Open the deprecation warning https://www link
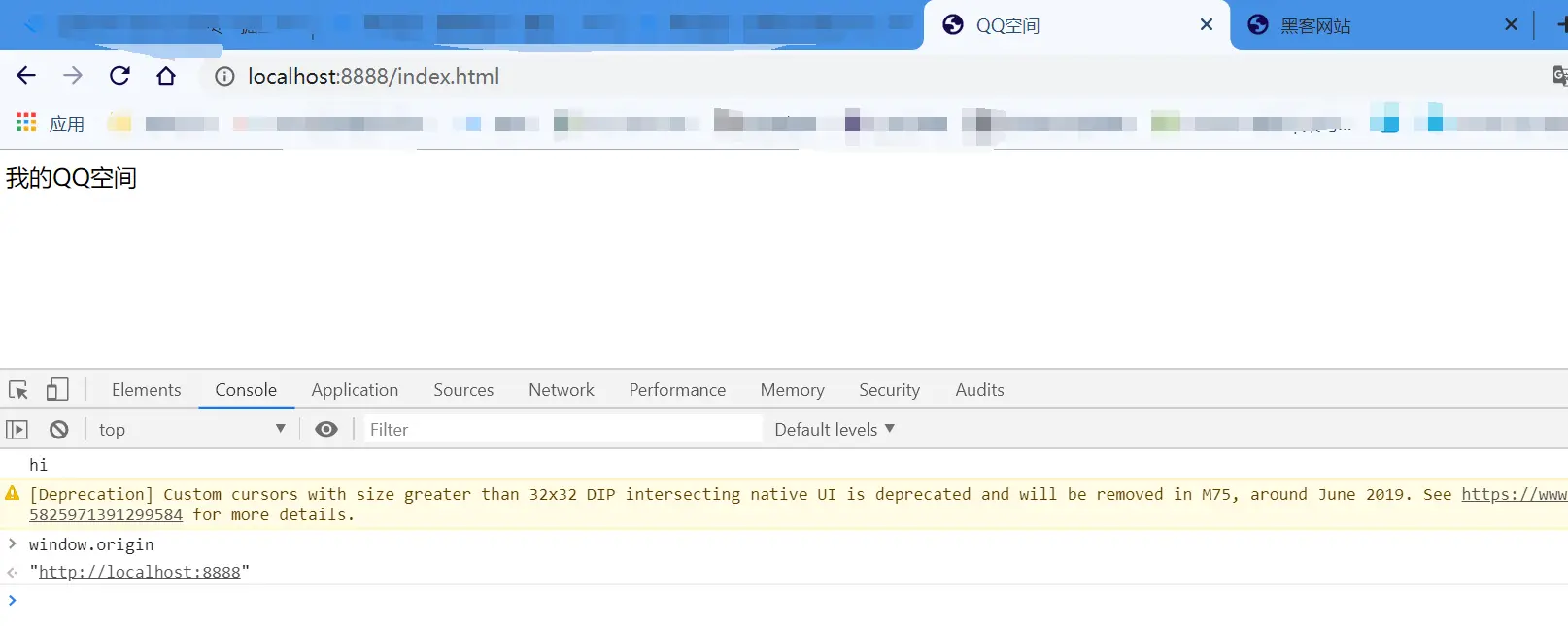The width and height of the screenshot is (1568, 631). 1514,494
